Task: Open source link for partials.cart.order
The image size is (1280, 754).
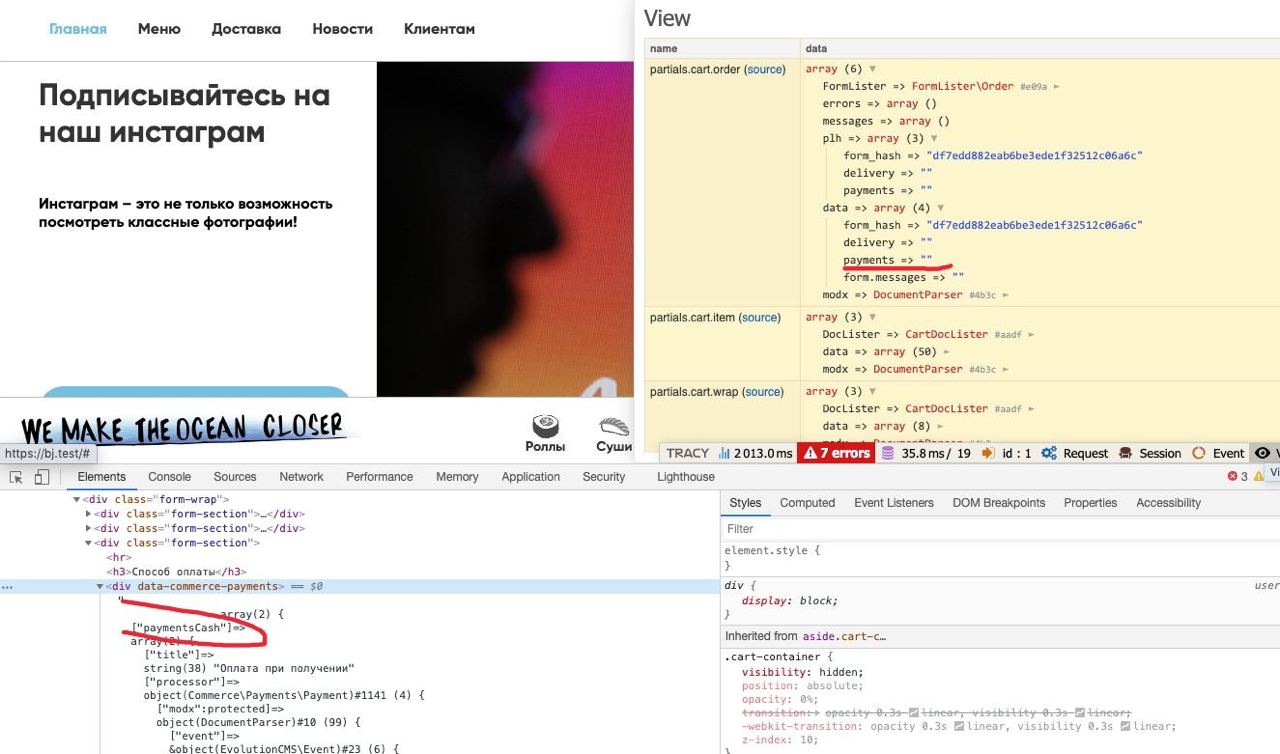Action: 765,69
